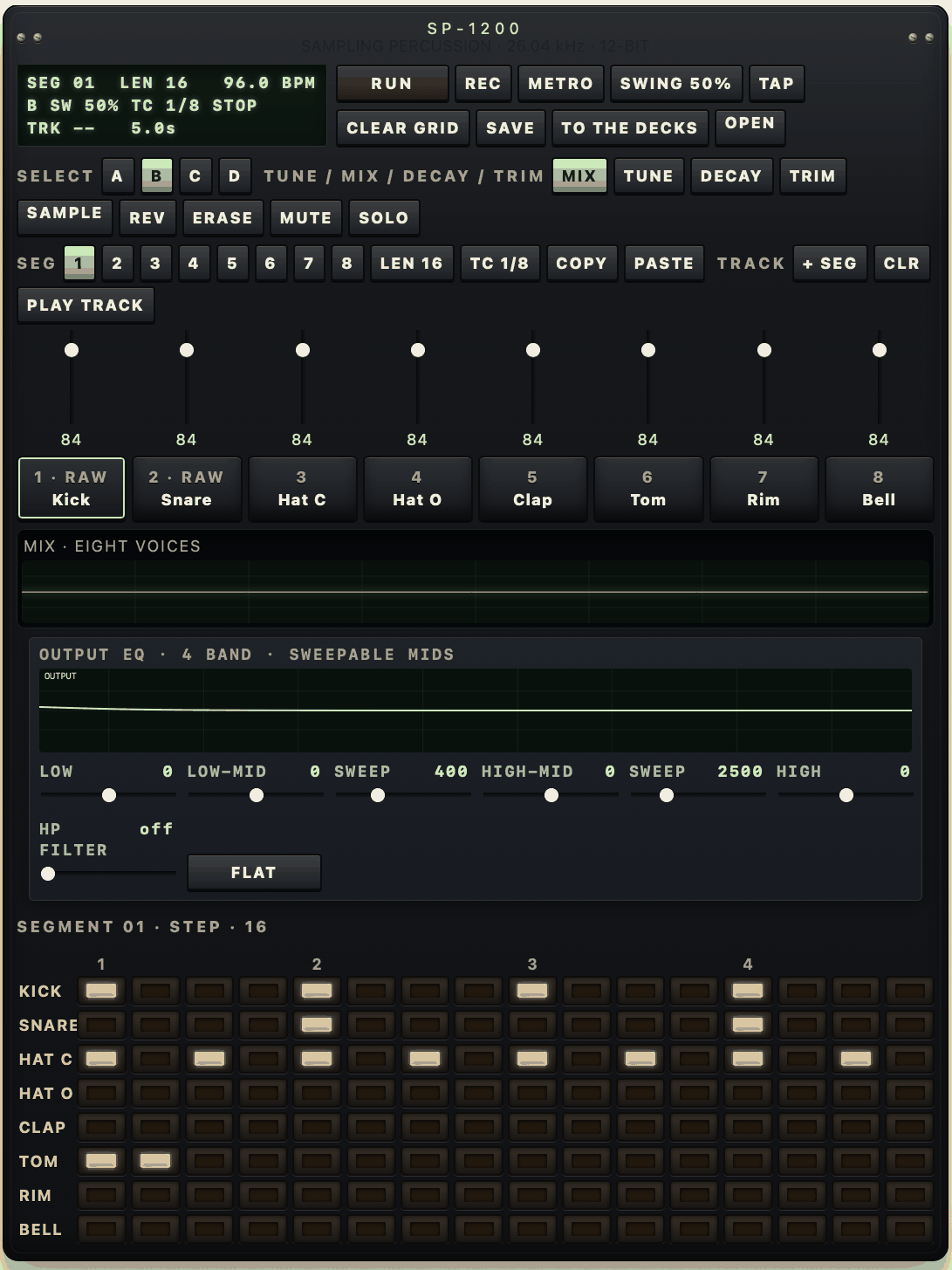The height and width of the screenshot is (1270, 952).
Task: Toggle the METRO metronome
Action: [x=560, y=84]
